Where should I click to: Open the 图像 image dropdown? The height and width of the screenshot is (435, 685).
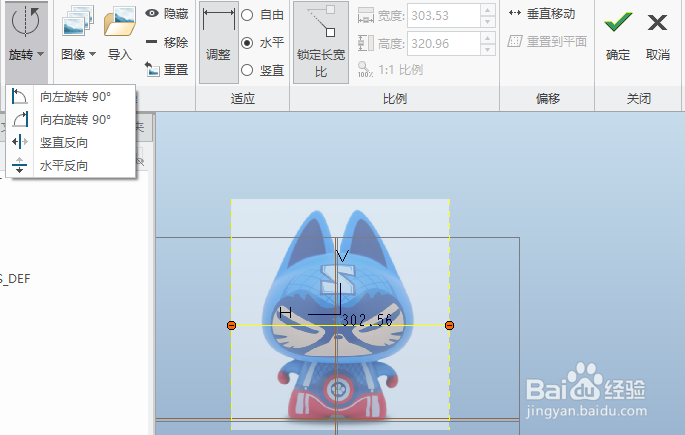click(78, 55)
